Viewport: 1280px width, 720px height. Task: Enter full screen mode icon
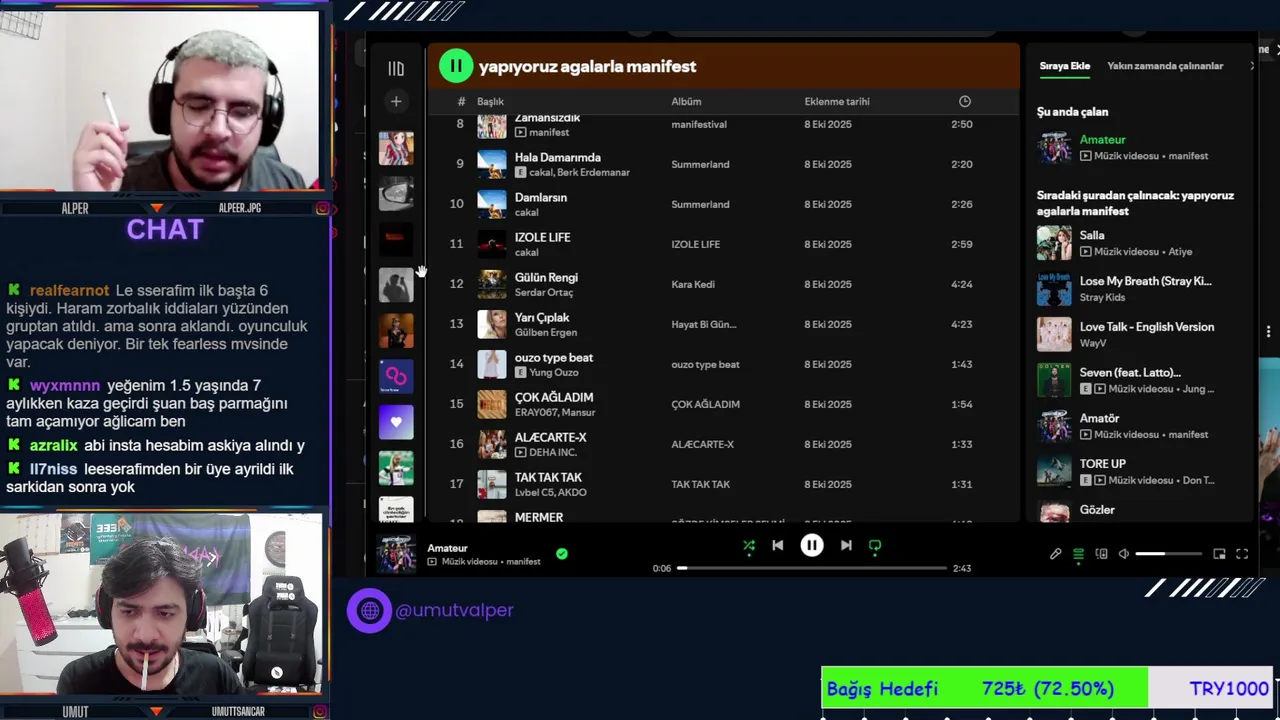pos(1242,554)
